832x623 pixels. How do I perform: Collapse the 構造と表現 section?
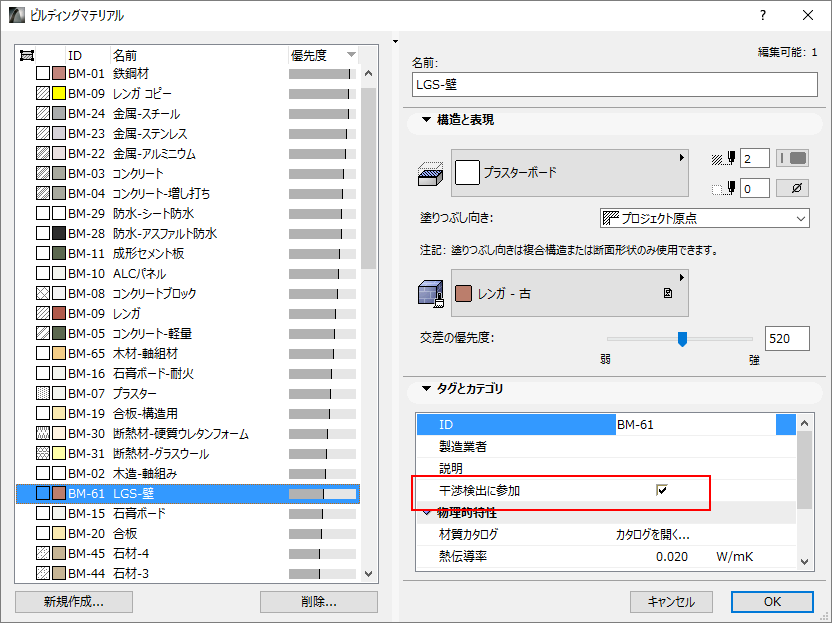(x=426, y=120)
